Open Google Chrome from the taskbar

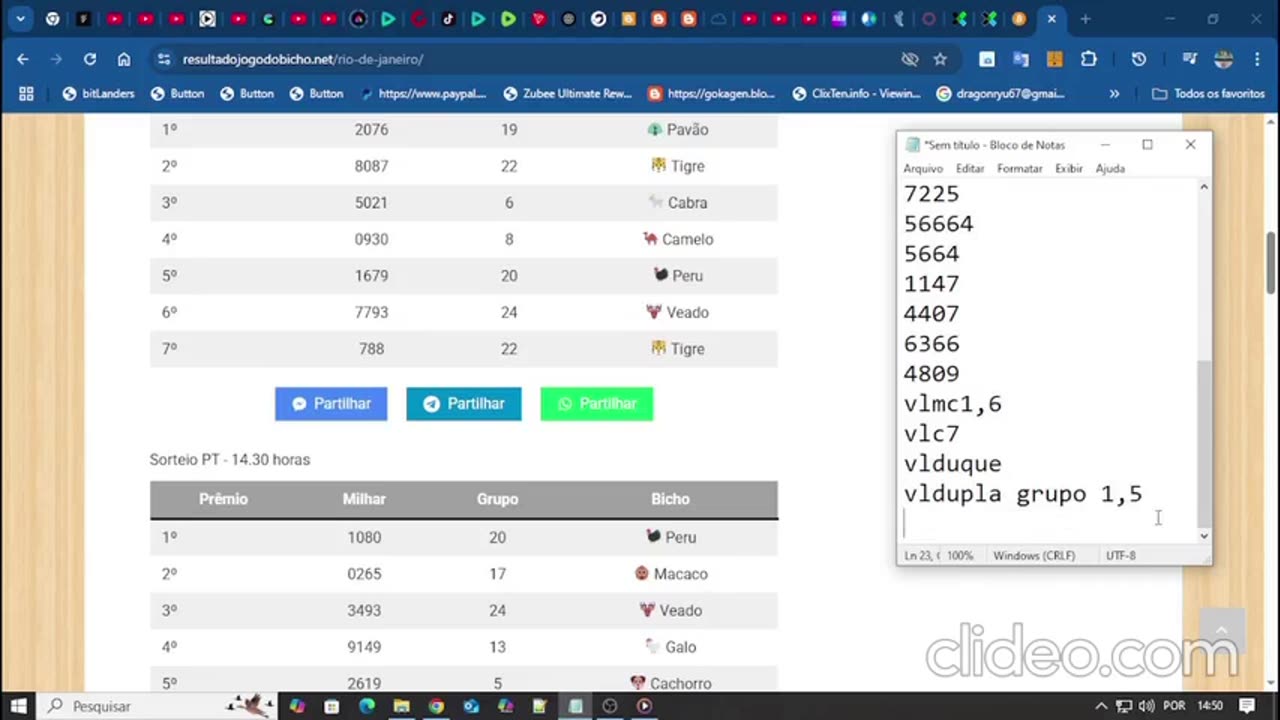436,706
